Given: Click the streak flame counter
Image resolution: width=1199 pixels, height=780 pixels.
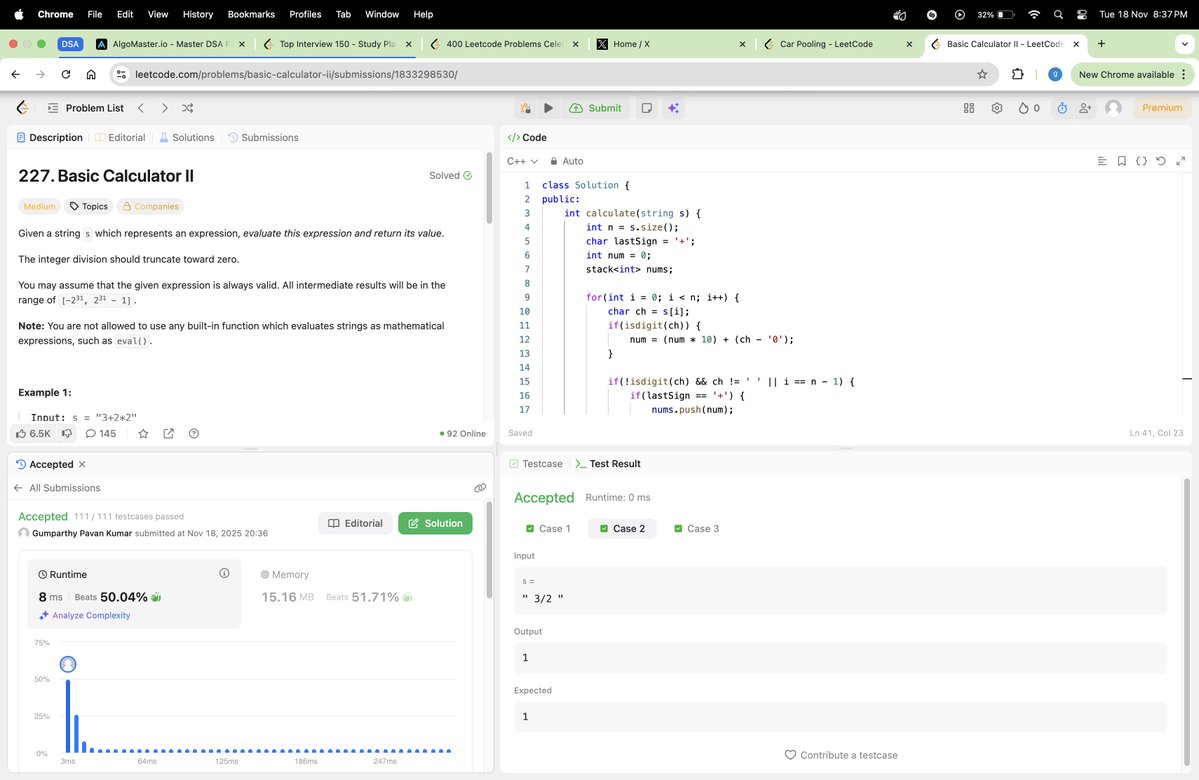Looking at the screenshot, I should coord(1028,108).
